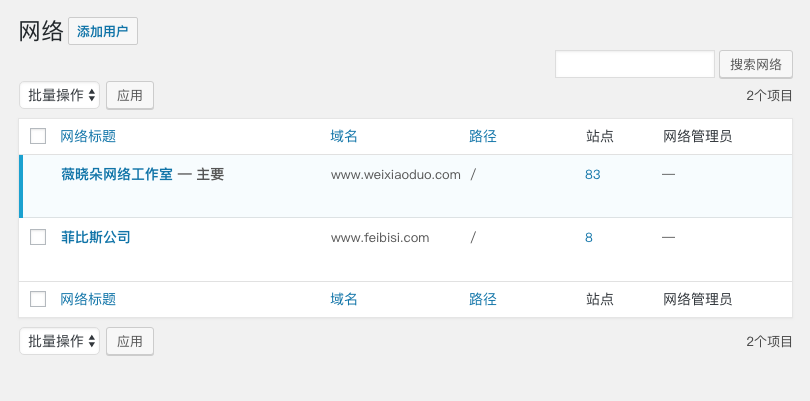Open the 菲比斯公司 network link
This screenshot has height=401, width=810.
tap(96, 237)
